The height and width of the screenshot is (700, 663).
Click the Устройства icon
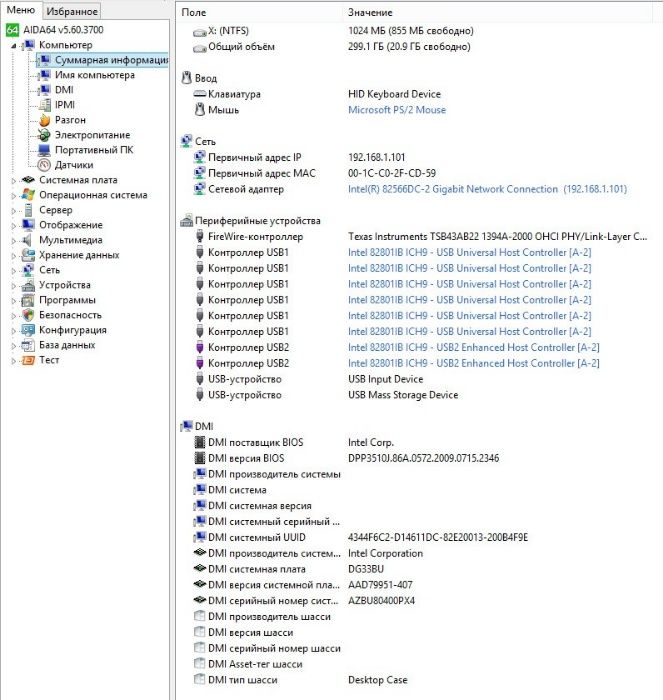point(28,285)
